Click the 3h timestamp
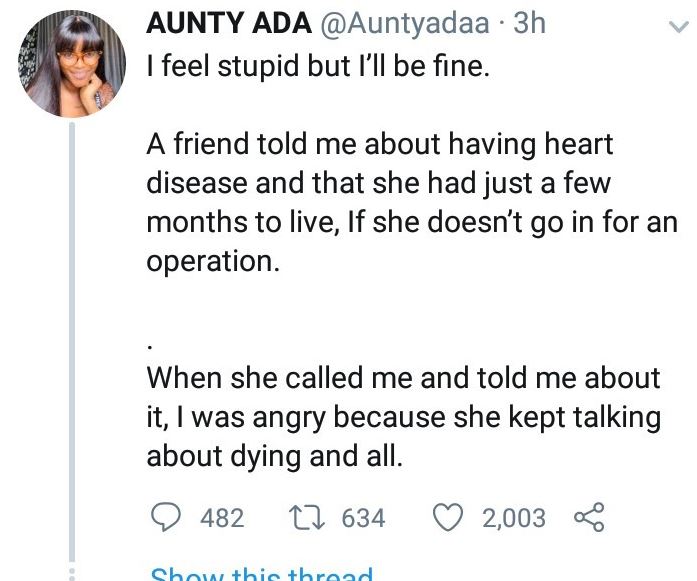This screenshot has height=581, width=697. pos(529,23)
